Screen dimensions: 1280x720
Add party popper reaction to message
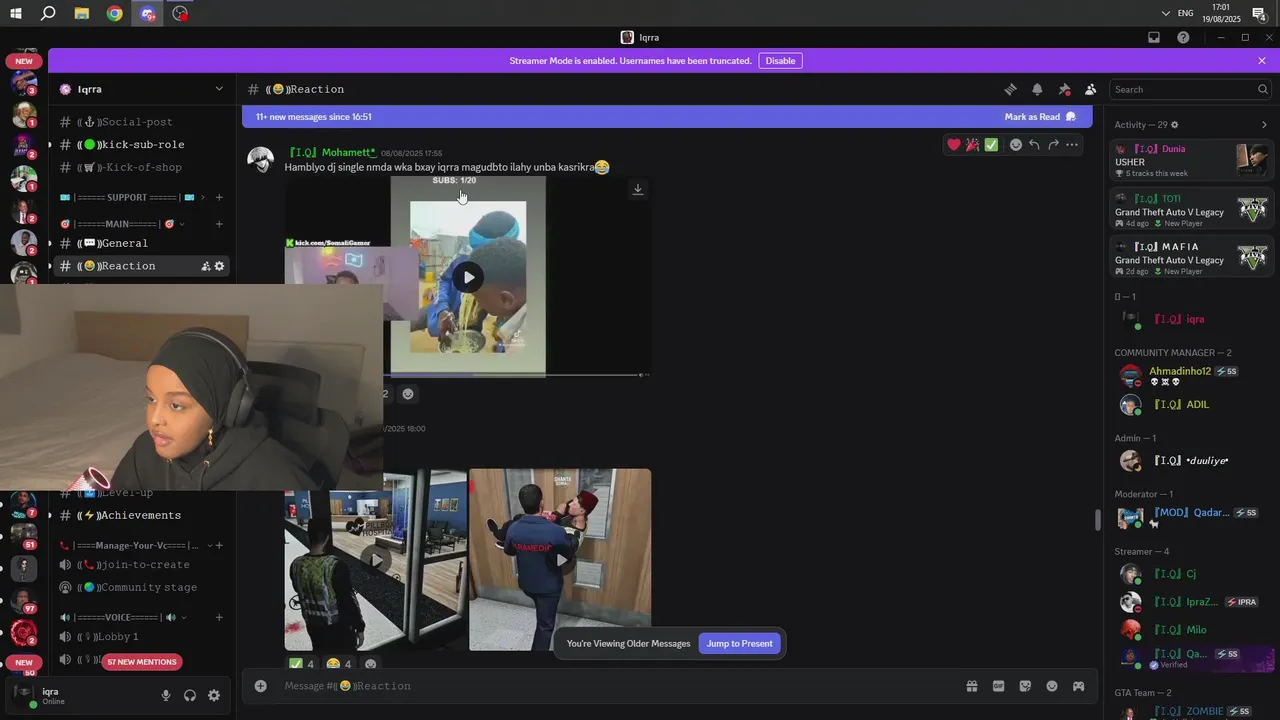[x=972, y=145]
